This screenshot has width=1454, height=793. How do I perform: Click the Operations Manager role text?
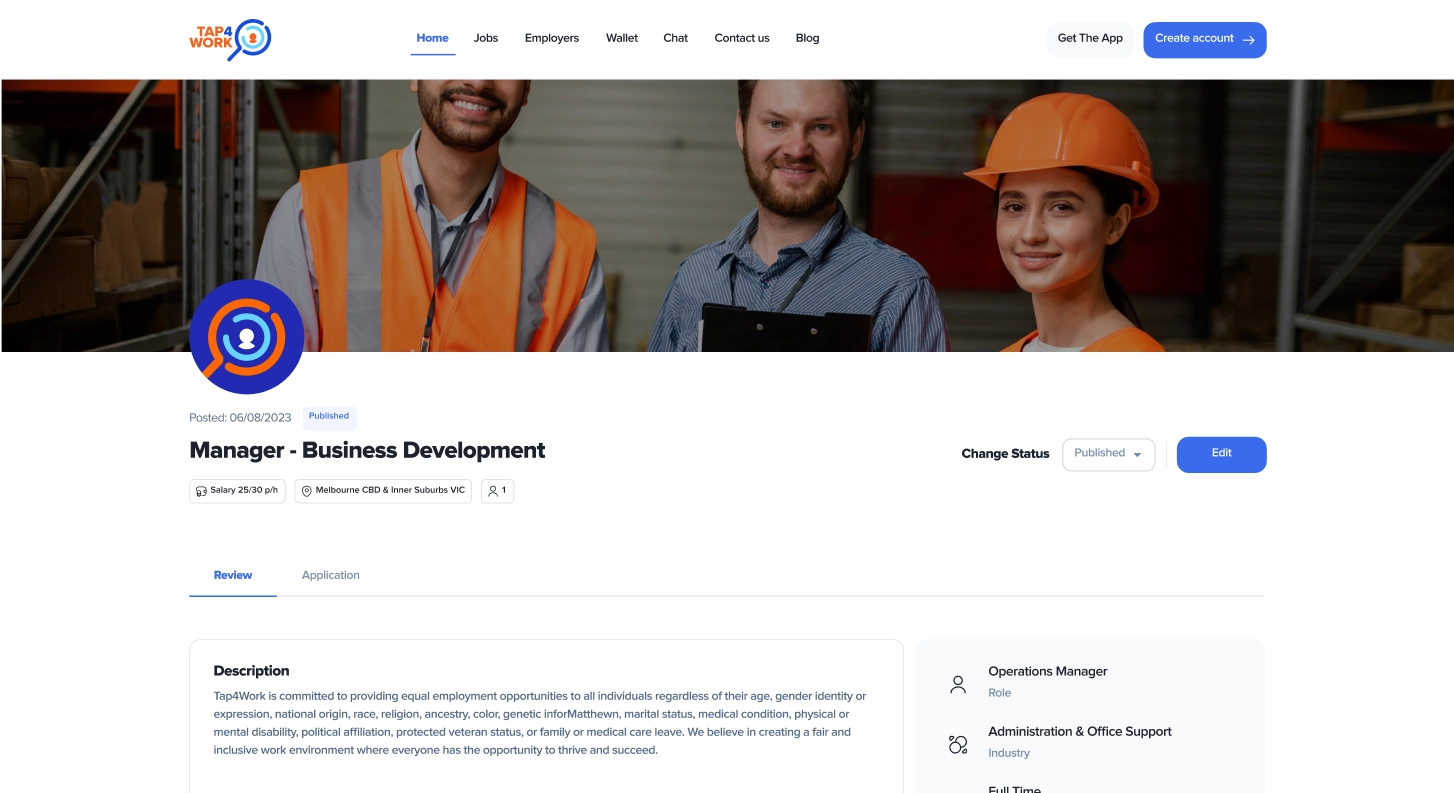1048,672
